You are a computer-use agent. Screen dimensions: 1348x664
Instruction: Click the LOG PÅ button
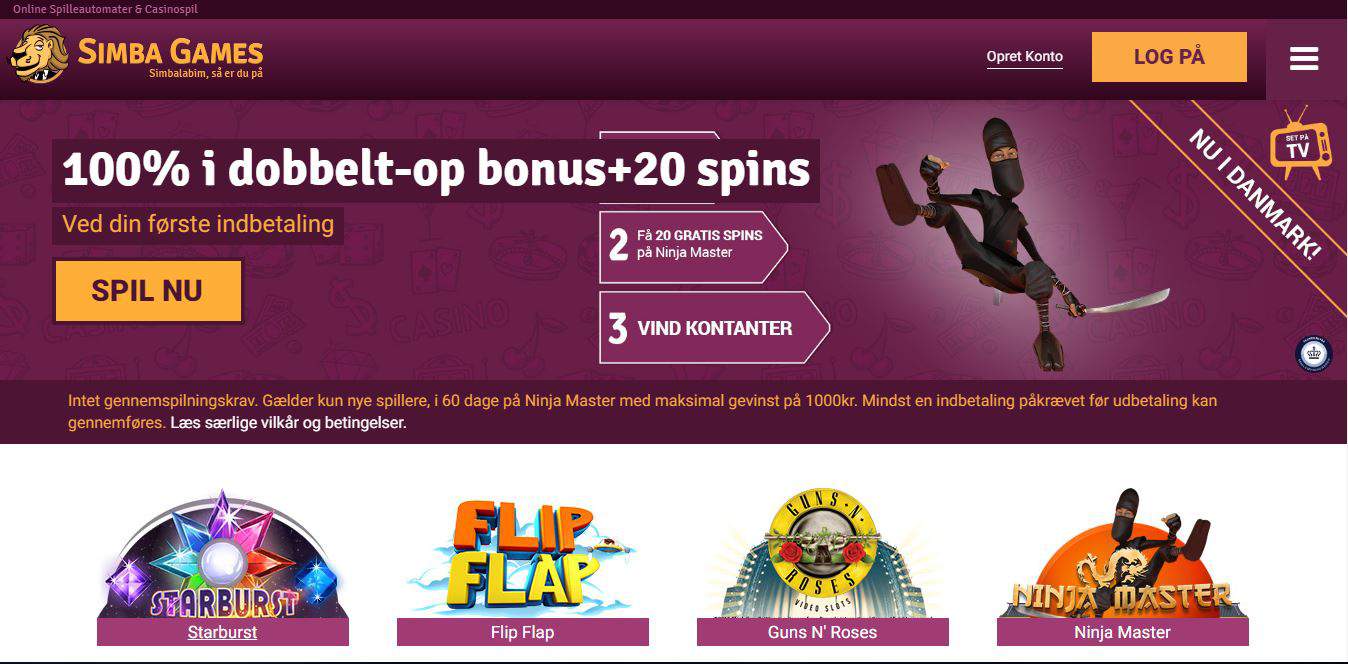pos(1169,57)
